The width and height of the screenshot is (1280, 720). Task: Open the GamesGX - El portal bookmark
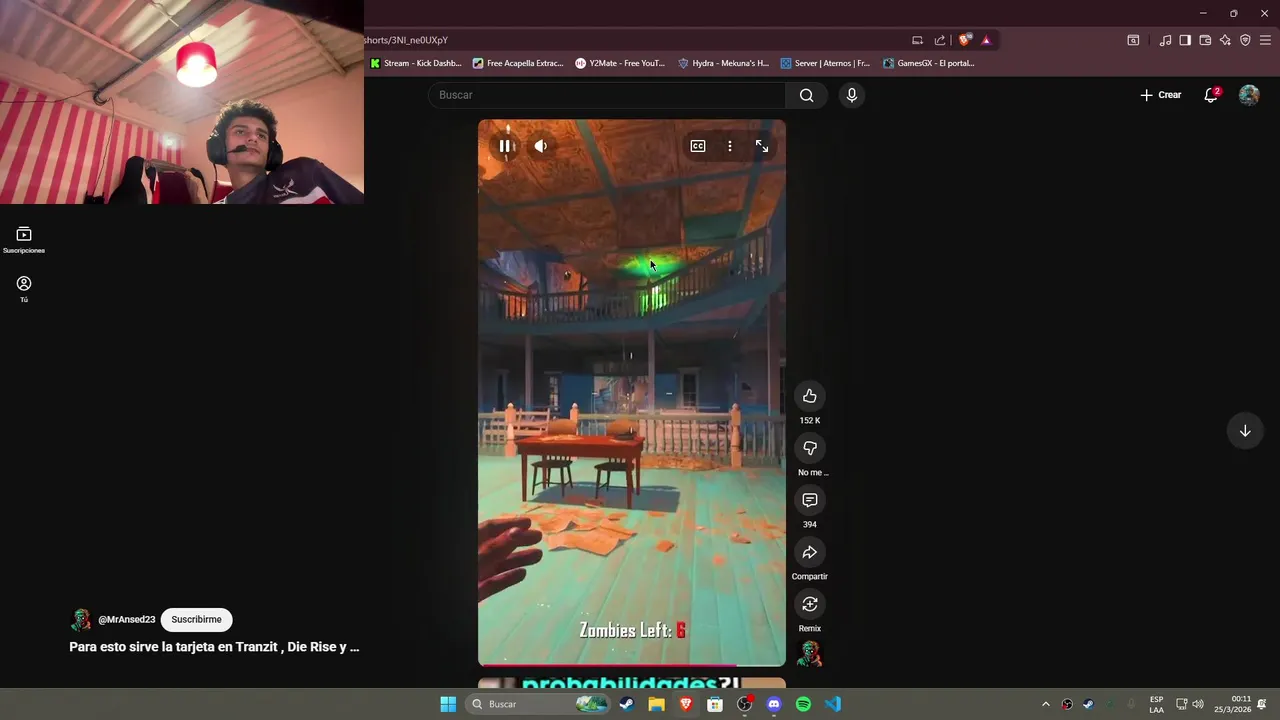point(928,63)
